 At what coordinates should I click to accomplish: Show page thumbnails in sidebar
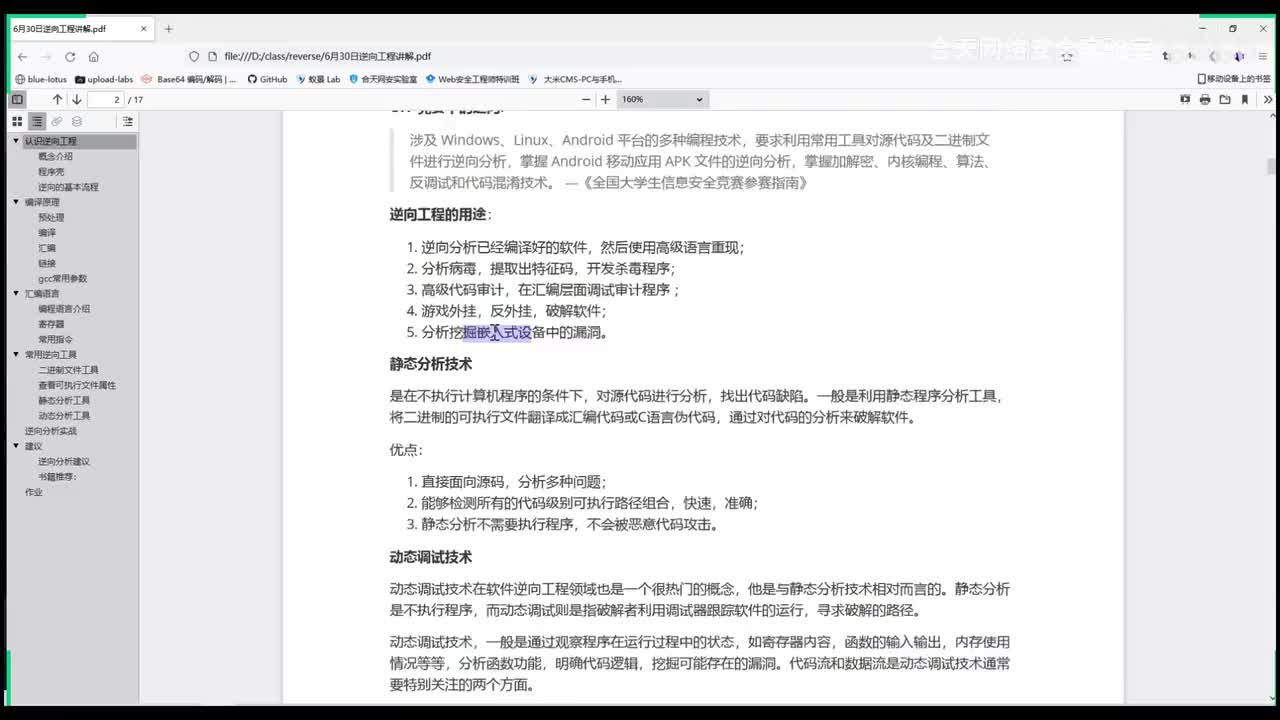coord(17,121)
